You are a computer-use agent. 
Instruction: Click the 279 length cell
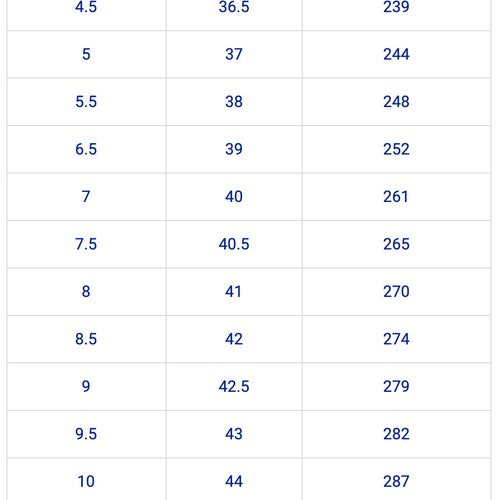[x=396, y=387]
